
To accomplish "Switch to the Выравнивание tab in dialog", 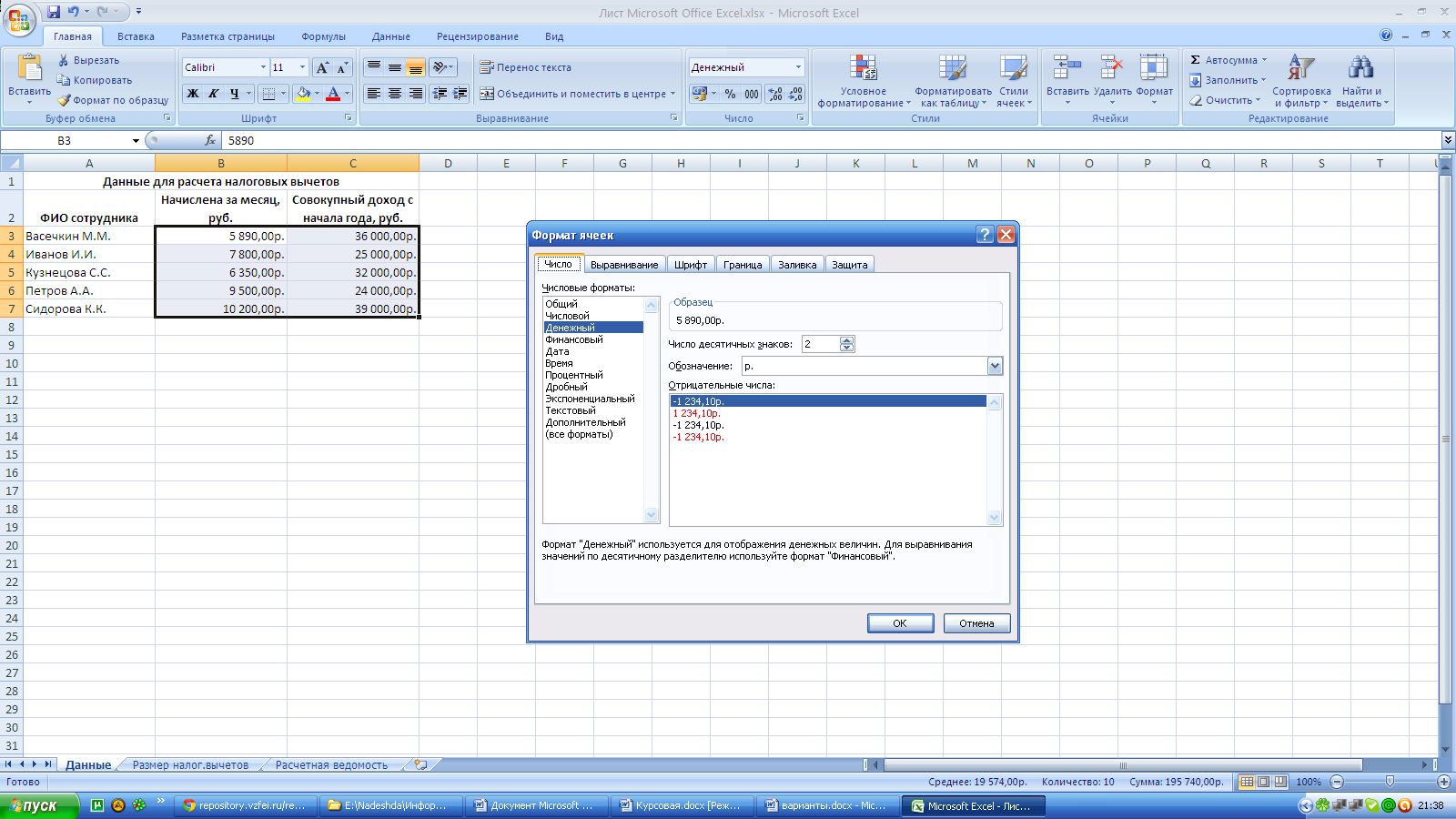I will pos(624,265).
